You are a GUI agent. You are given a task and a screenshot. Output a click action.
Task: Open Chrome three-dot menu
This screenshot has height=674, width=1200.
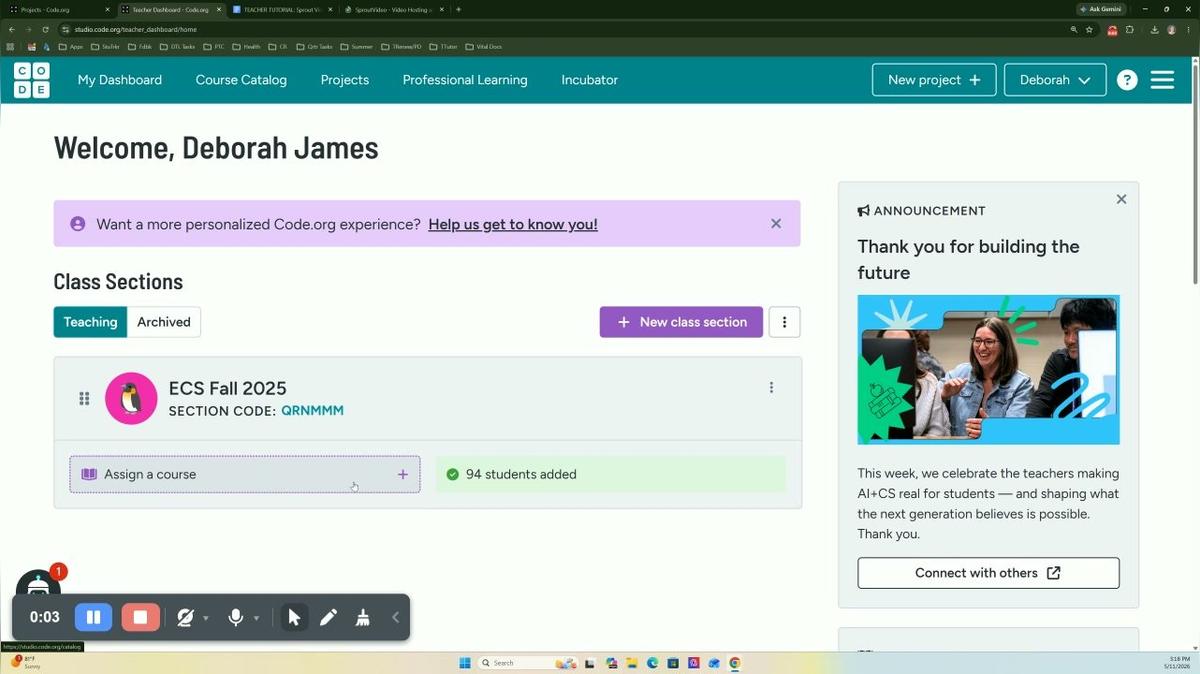(1188, 29)
